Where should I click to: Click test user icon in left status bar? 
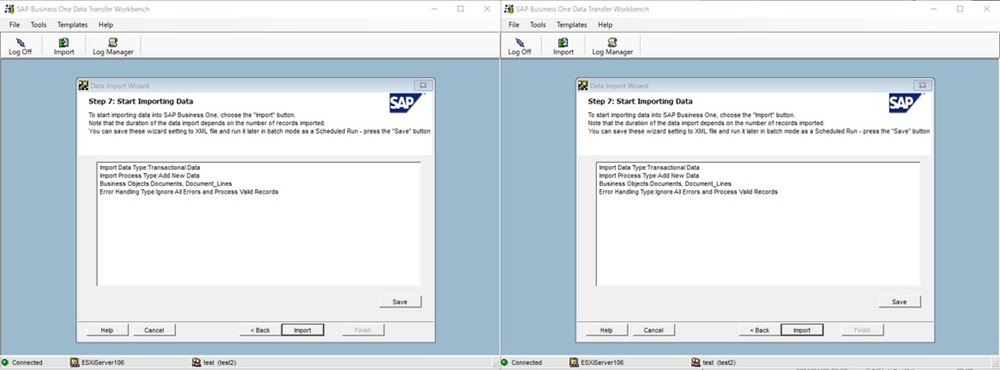(x=196, y=362)
